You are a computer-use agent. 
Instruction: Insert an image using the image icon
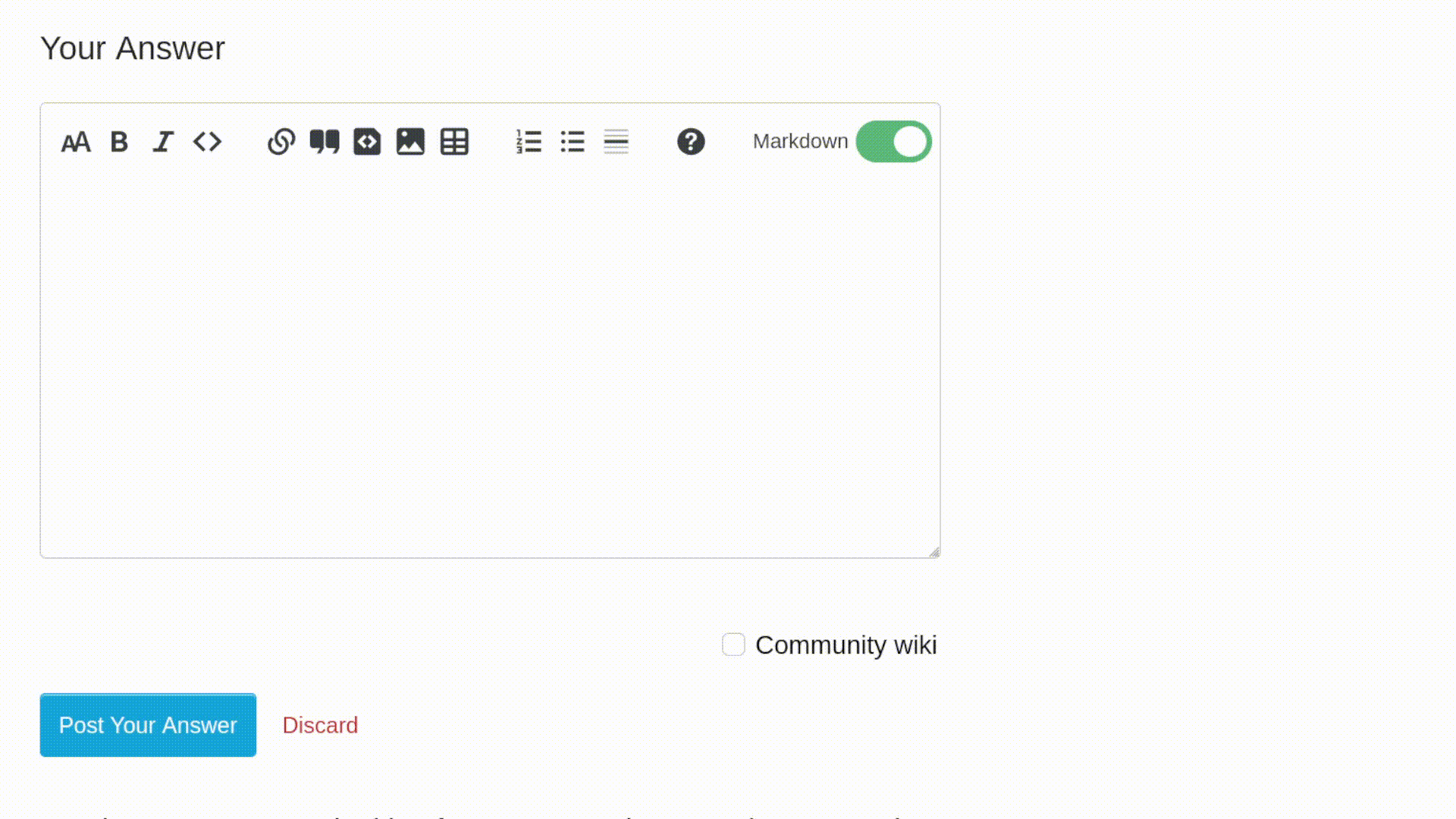(x=411, y=141)
